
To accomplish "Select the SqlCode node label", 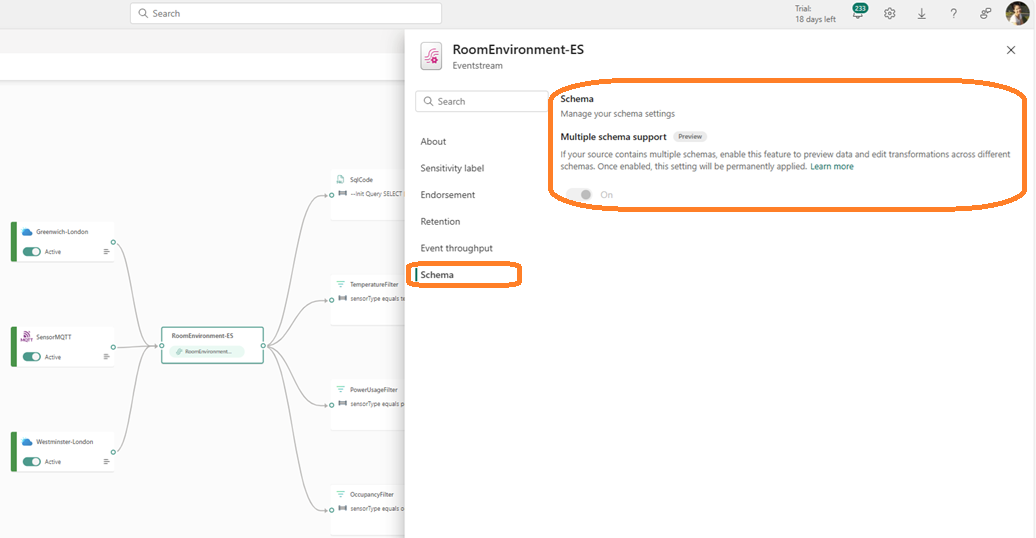I will [361, 179].
